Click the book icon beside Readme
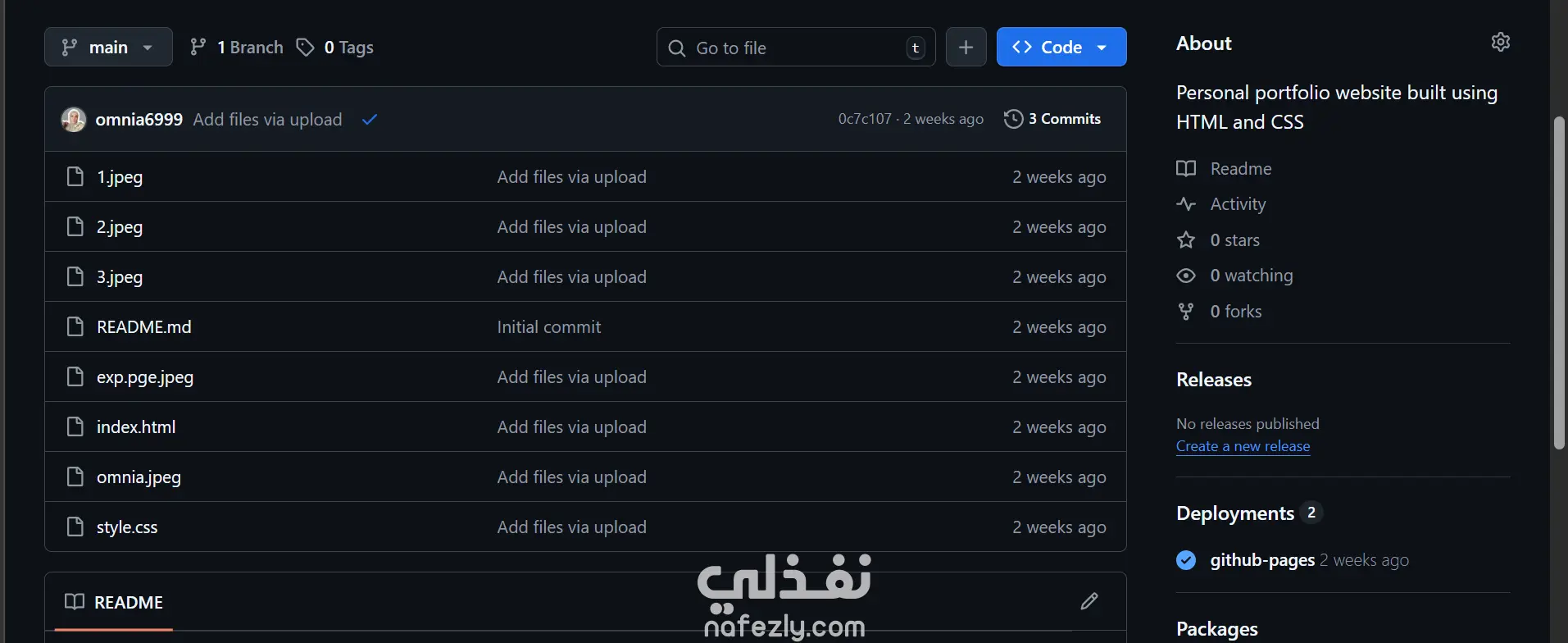This screenshot has height=643, width=1568. pos(1186,169)
